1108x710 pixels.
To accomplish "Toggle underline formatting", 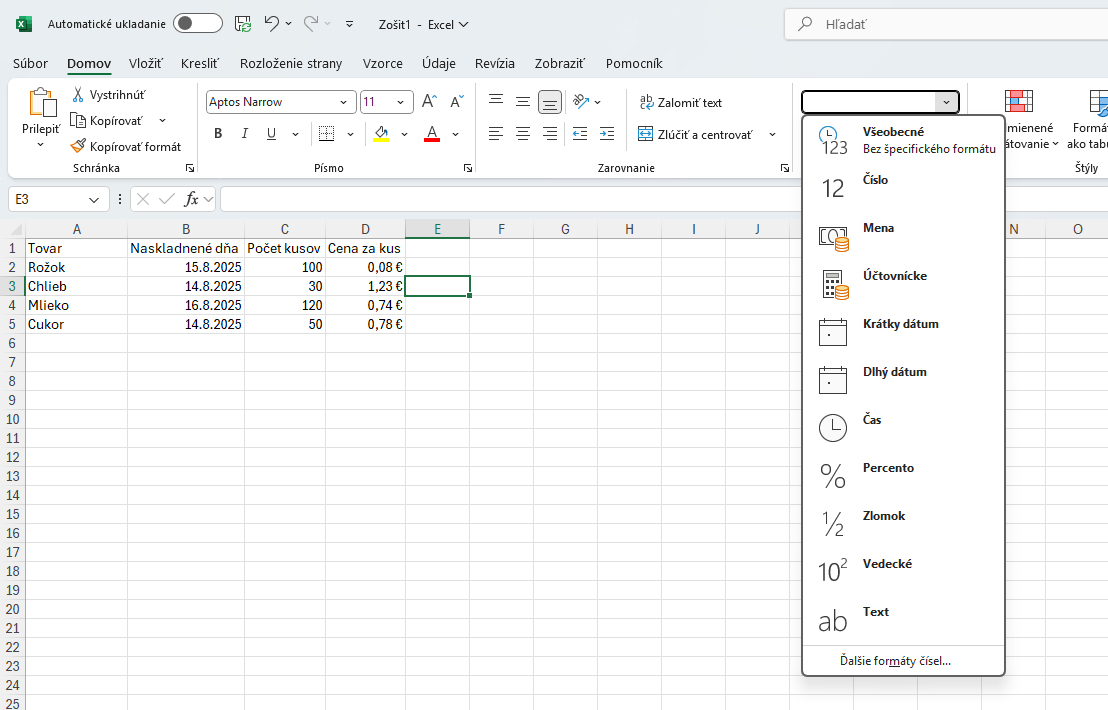I will [x=271, y=134].
